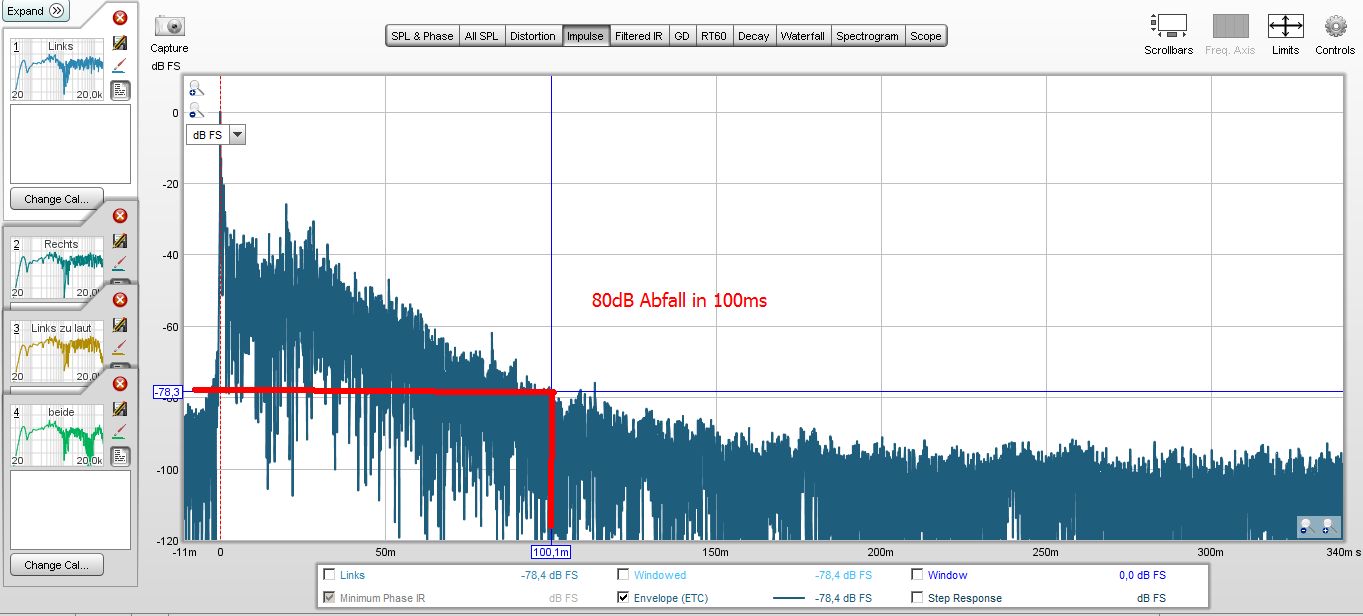Zoom in vertically with the plus magnifier
Screen dimensions: 1363x616
pyautogui.click(x=197, y=89)
